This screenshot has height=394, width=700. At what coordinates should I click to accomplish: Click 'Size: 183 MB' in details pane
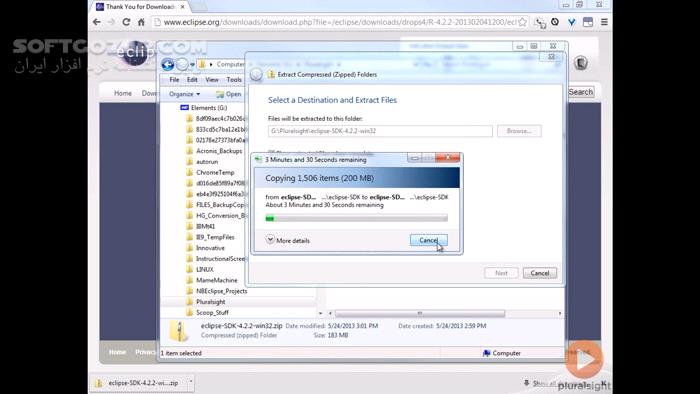331,335
